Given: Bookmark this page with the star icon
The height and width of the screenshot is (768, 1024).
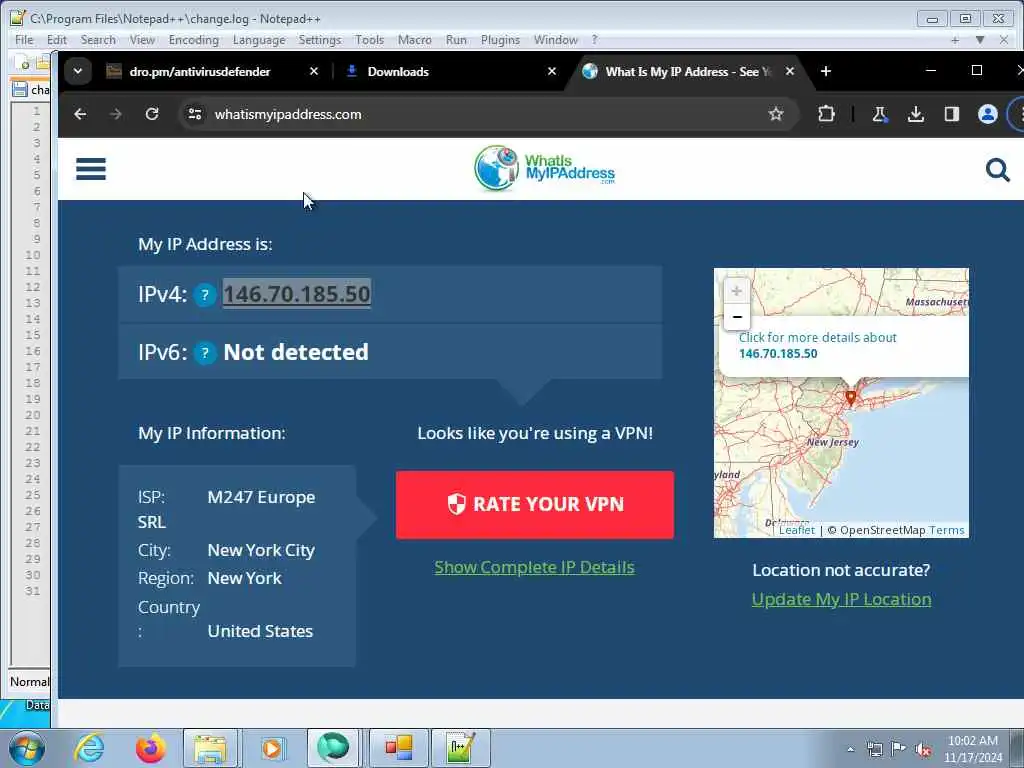Looking at the screenshot, I should pyautogui.click(x=775, y=114).
